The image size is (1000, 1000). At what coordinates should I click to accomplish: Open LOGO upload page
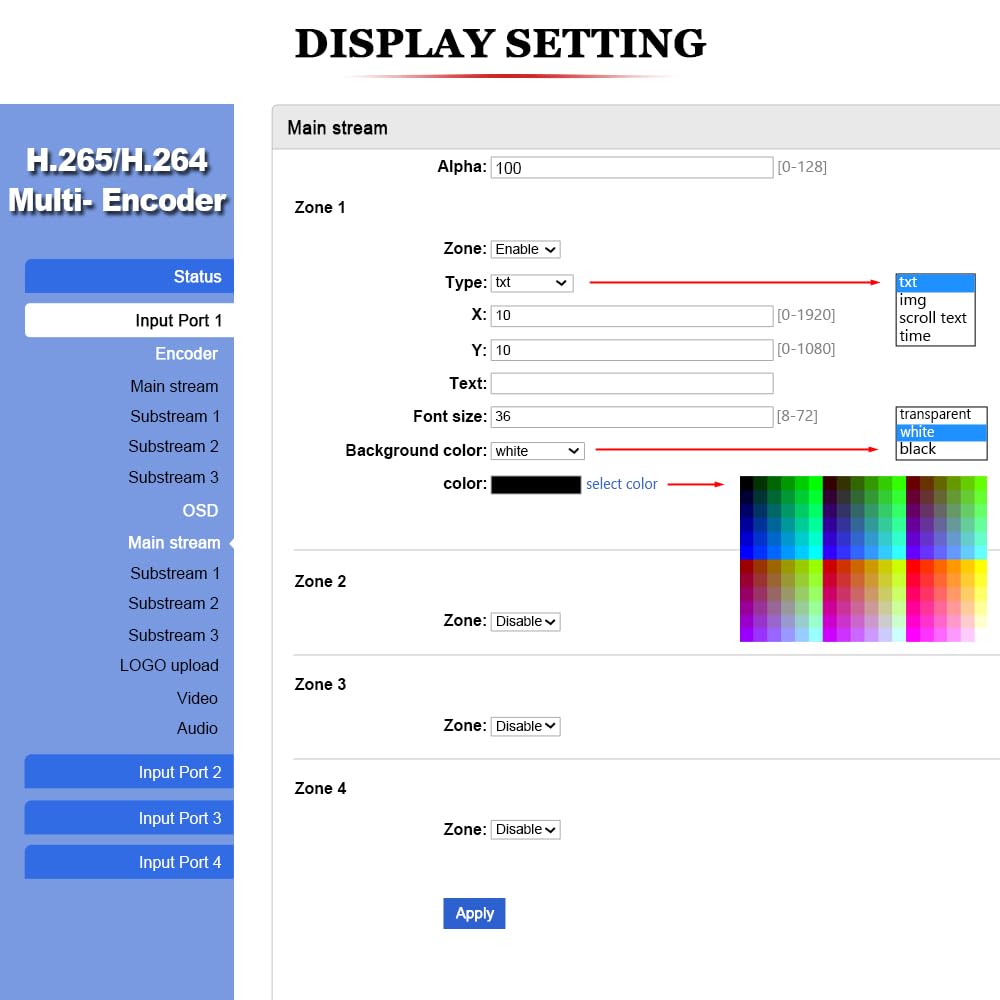click(169, 665)
